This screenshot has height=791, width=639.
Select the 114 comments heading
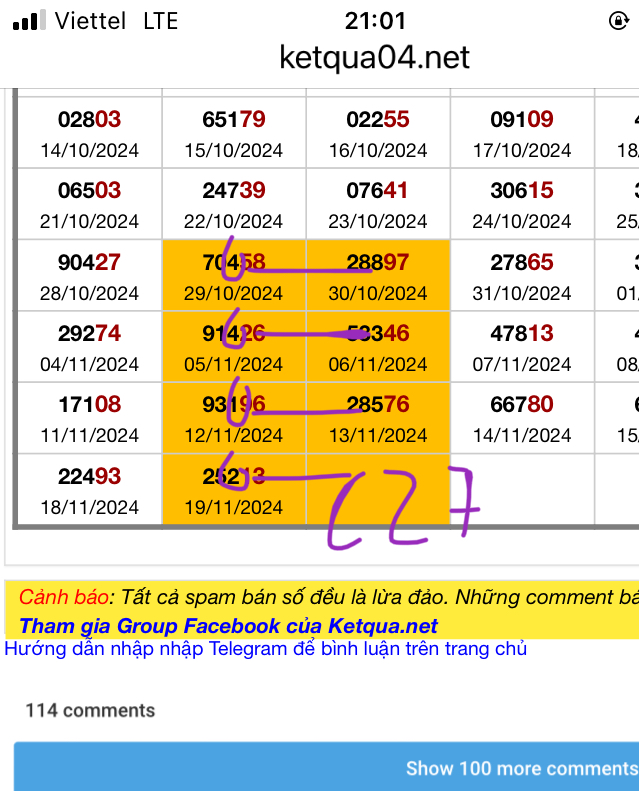90,710
